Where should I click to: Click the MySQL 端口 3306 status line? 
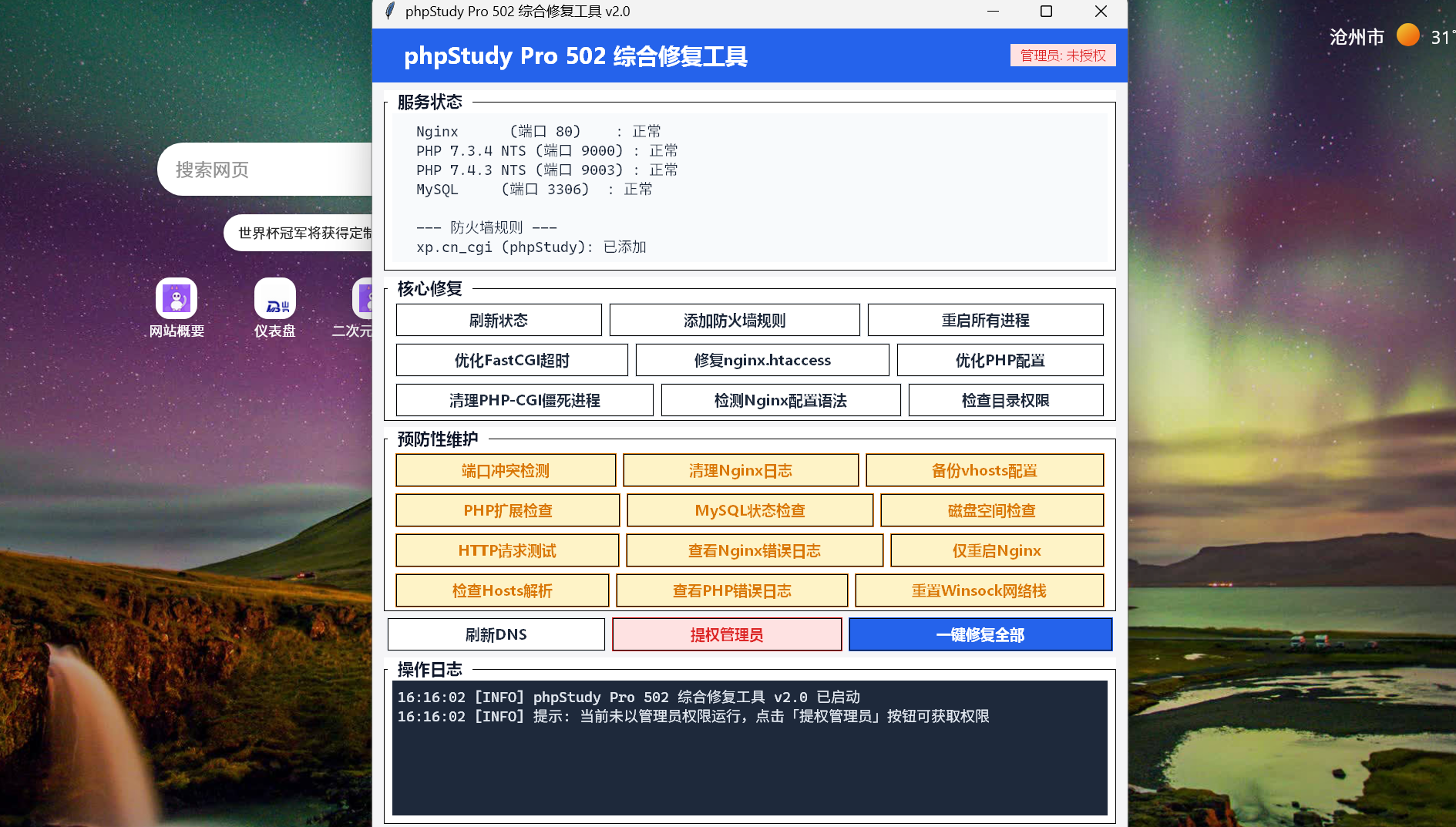point(534,189)
